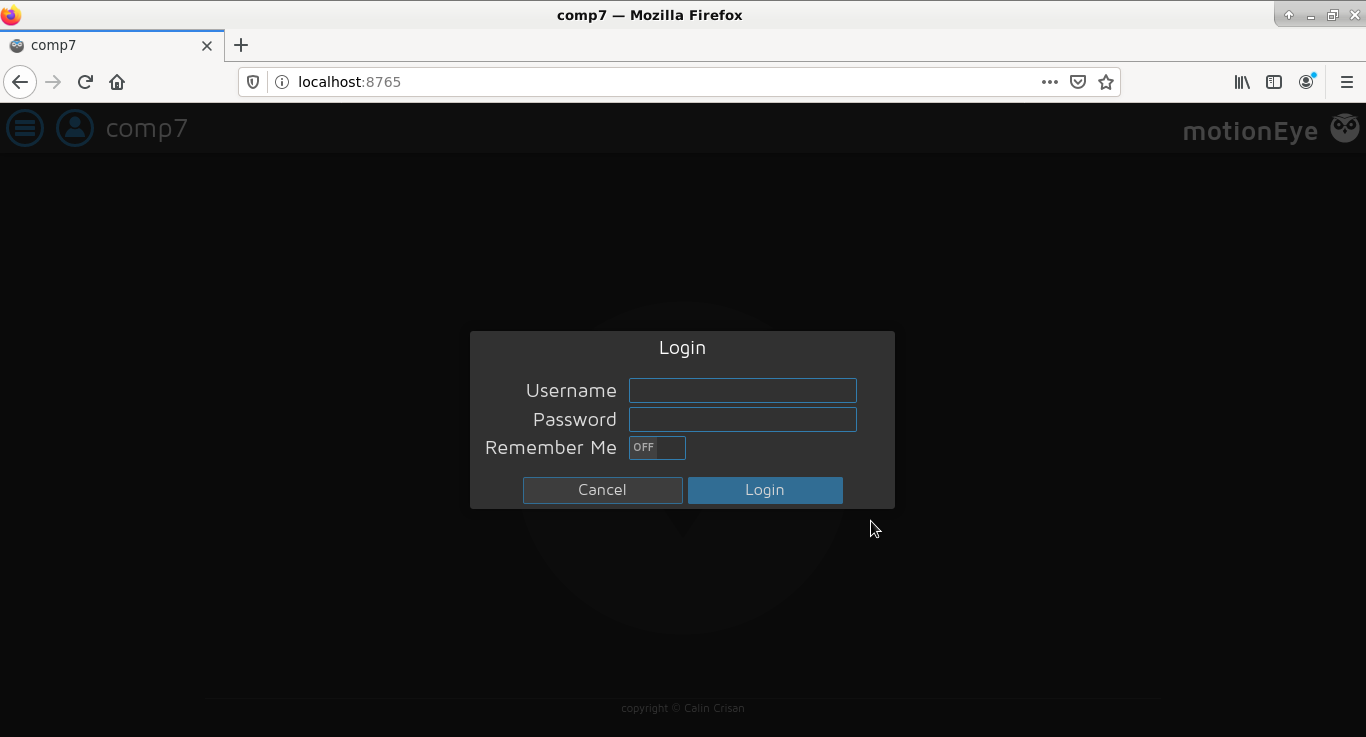Click the motionEye title text
Screen dimensions: 1366x737
click(x=1250, y=130)
